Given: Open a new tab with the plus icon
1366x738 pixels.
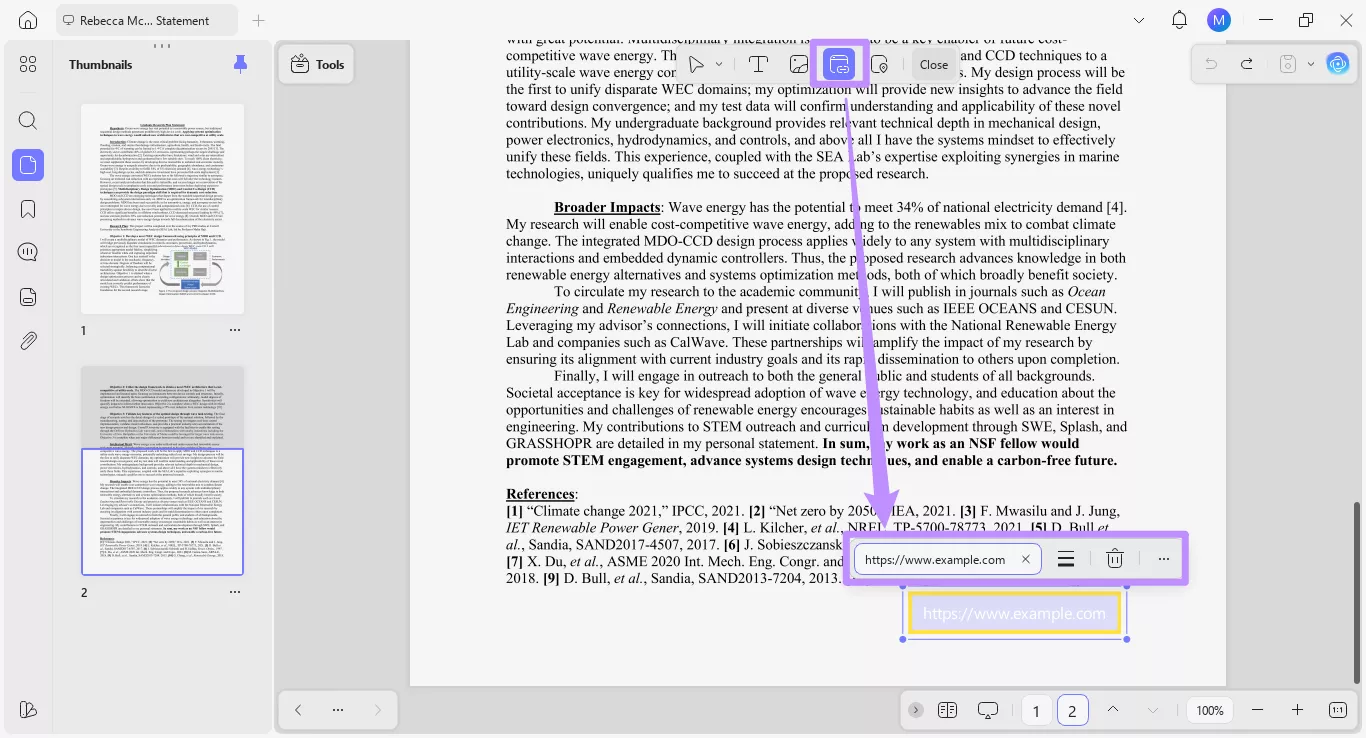Looking at the screenshot, I should point(259,20).
